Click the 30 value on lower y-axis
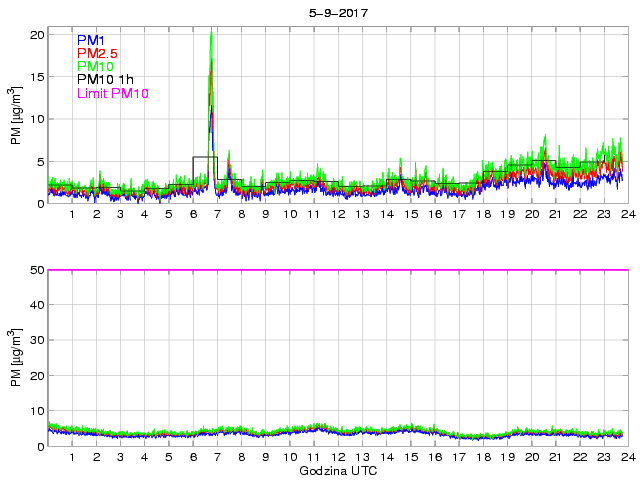Image resolution: width=640 pixels, height=480 pixels. pos(37,341)
